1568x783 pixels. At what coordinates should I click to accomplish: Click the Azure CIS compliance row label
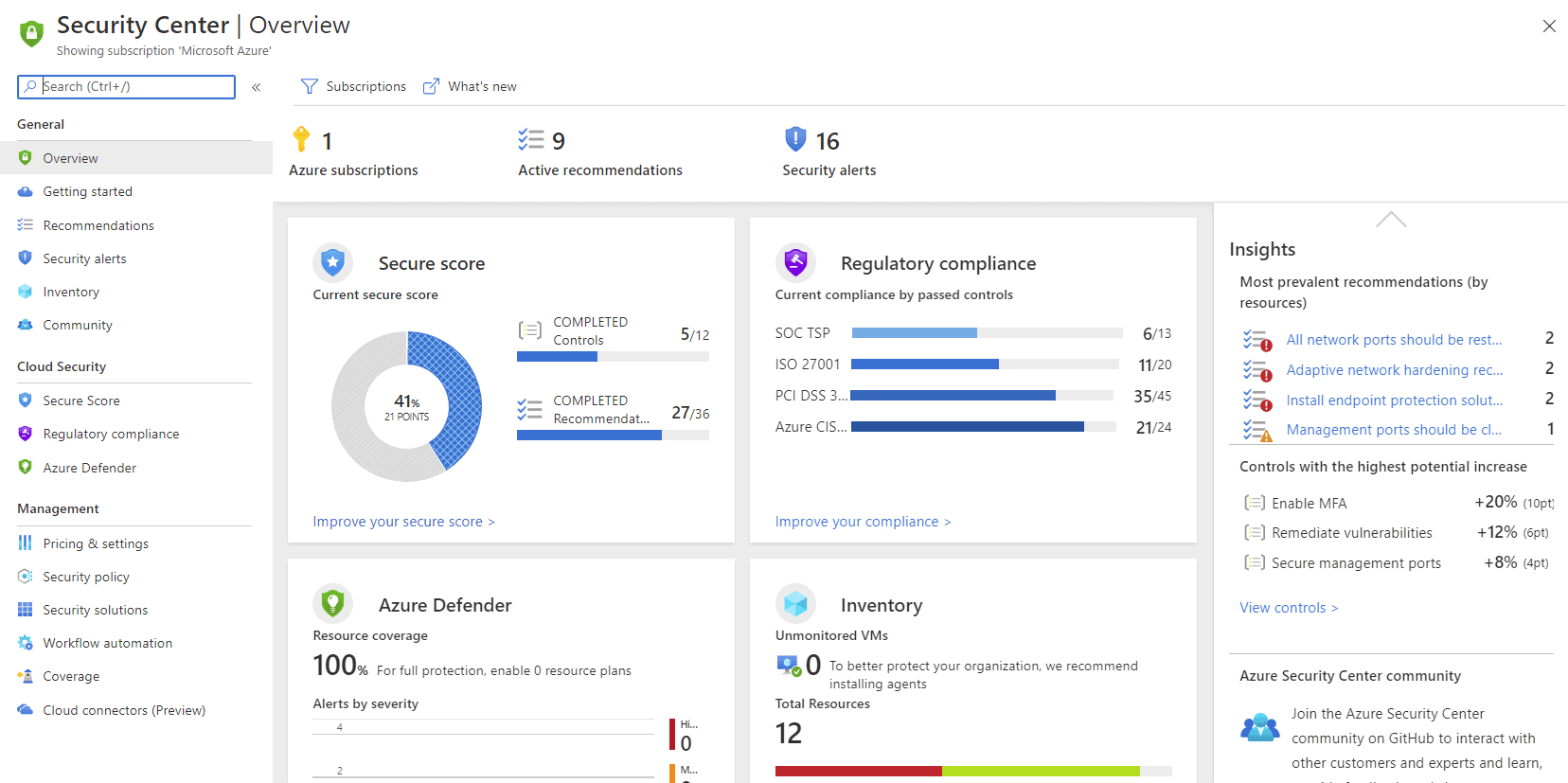click(x=811, y=427)
